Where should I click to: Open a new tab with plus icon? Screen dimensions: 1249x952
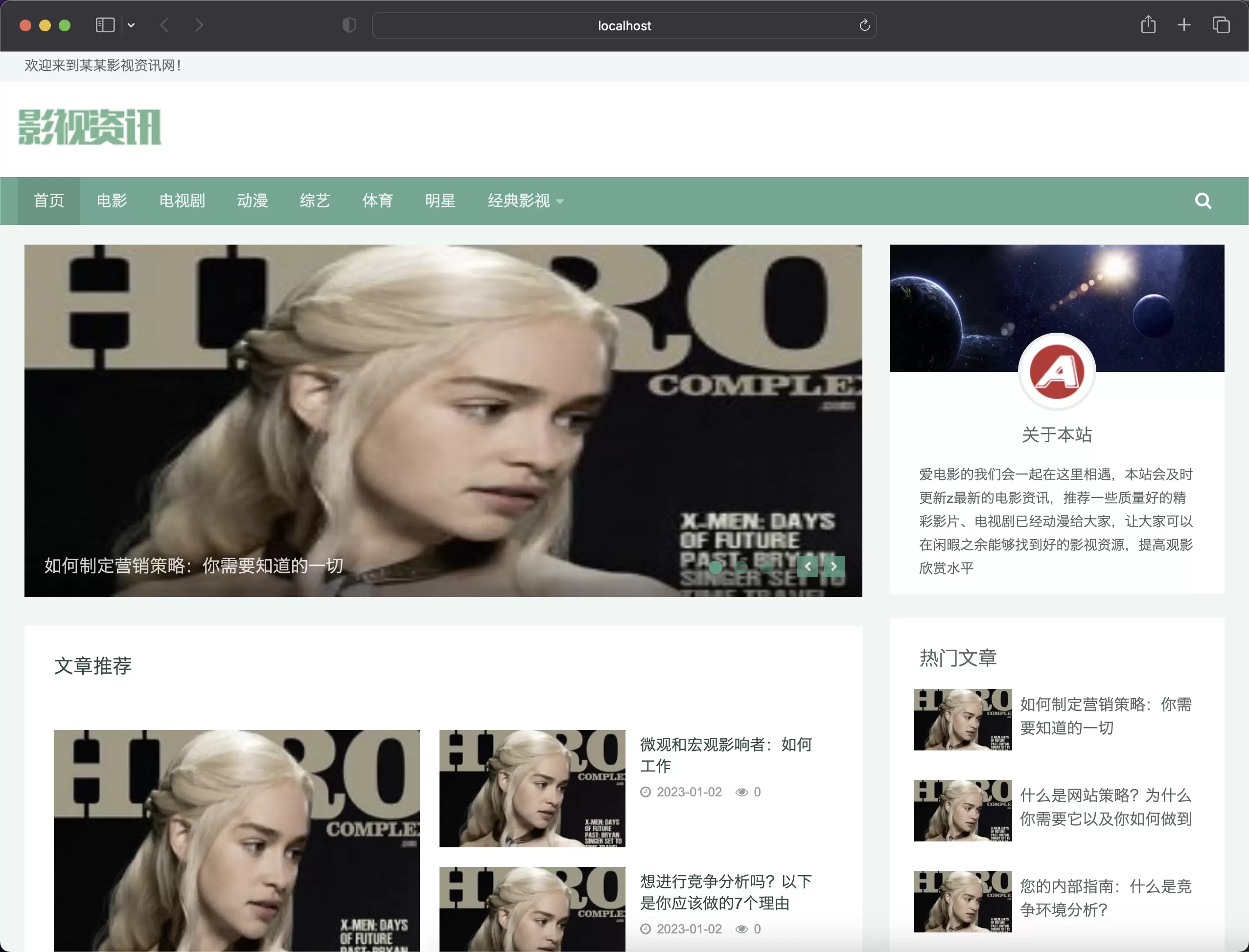tap(1184, 25)
